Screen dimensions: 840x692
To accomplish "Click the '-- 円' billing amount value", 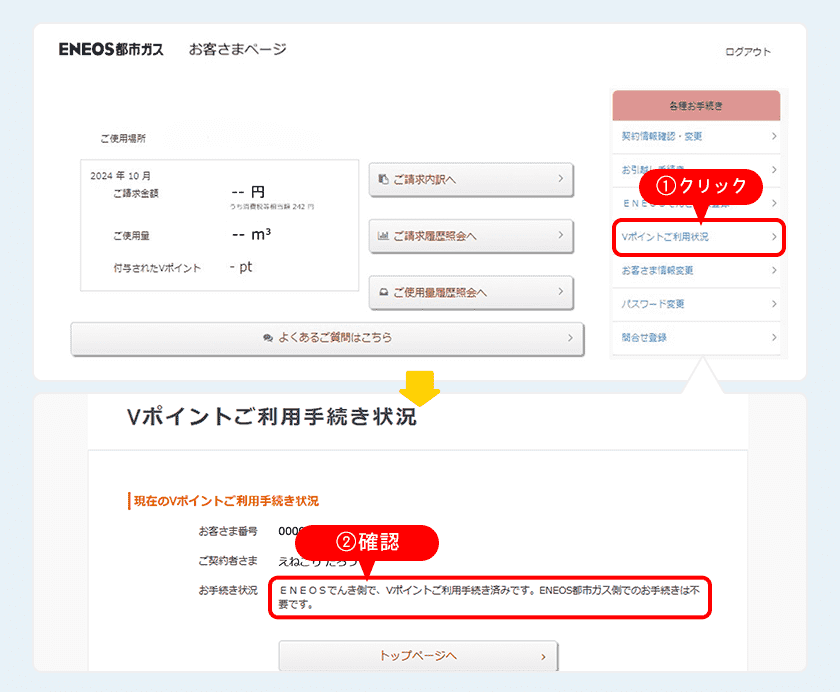I will [x=248, y=192].
